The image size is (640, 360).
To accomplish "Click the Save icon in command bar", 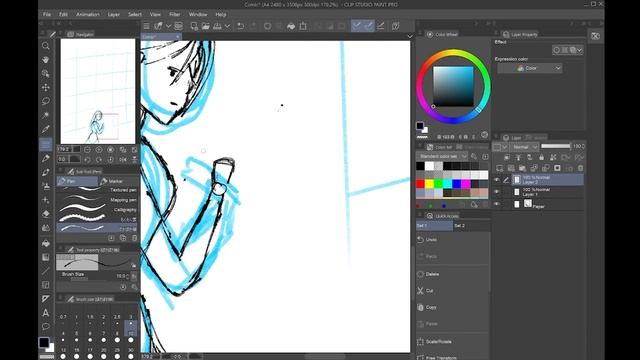I will coord(218,26).
